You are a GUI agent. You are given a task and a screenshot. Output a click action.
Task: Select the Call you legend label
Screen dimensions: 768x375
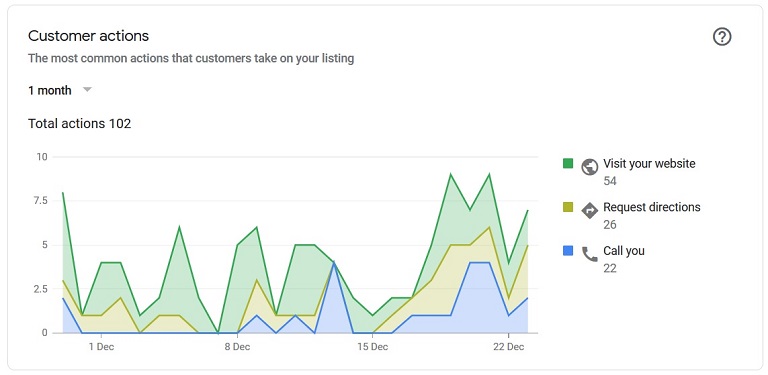624,251
